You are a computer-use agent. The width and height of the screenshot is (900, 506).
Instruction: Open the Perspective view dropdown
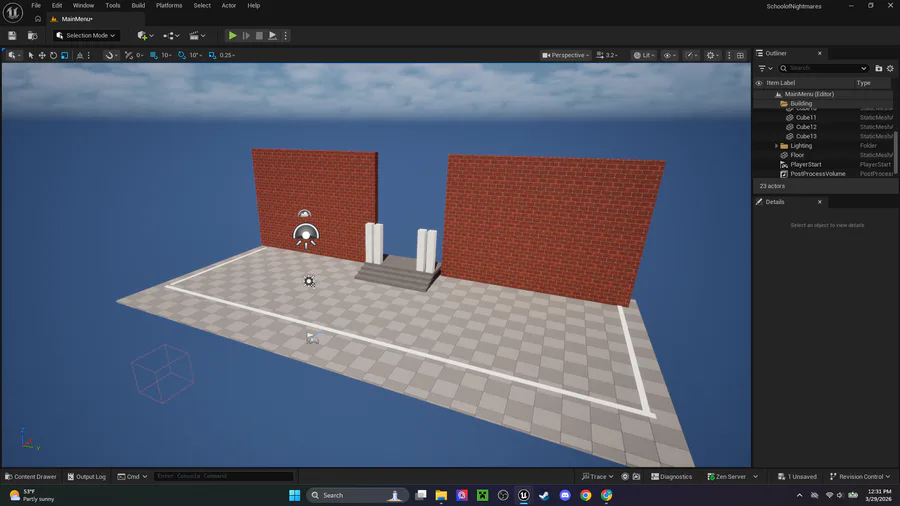pyautogui.click(x=565, y=55)
